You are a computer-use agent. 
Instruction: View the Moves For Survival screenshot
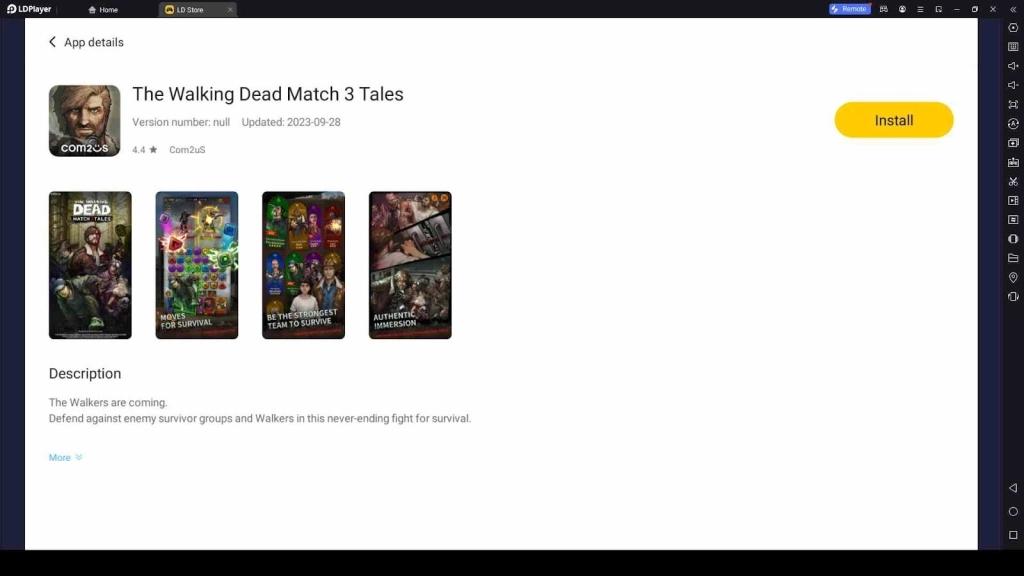pos(196,265)
